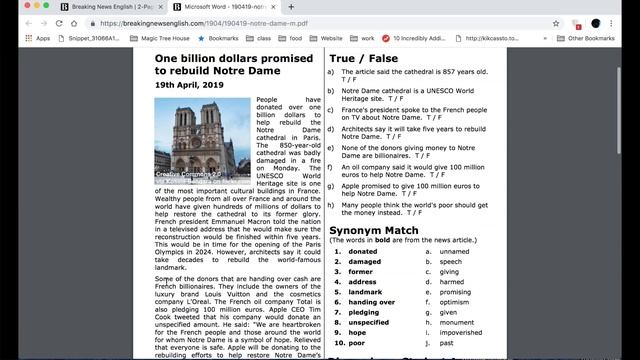Click the word donated in synonym list

click(x=362, y=251)
